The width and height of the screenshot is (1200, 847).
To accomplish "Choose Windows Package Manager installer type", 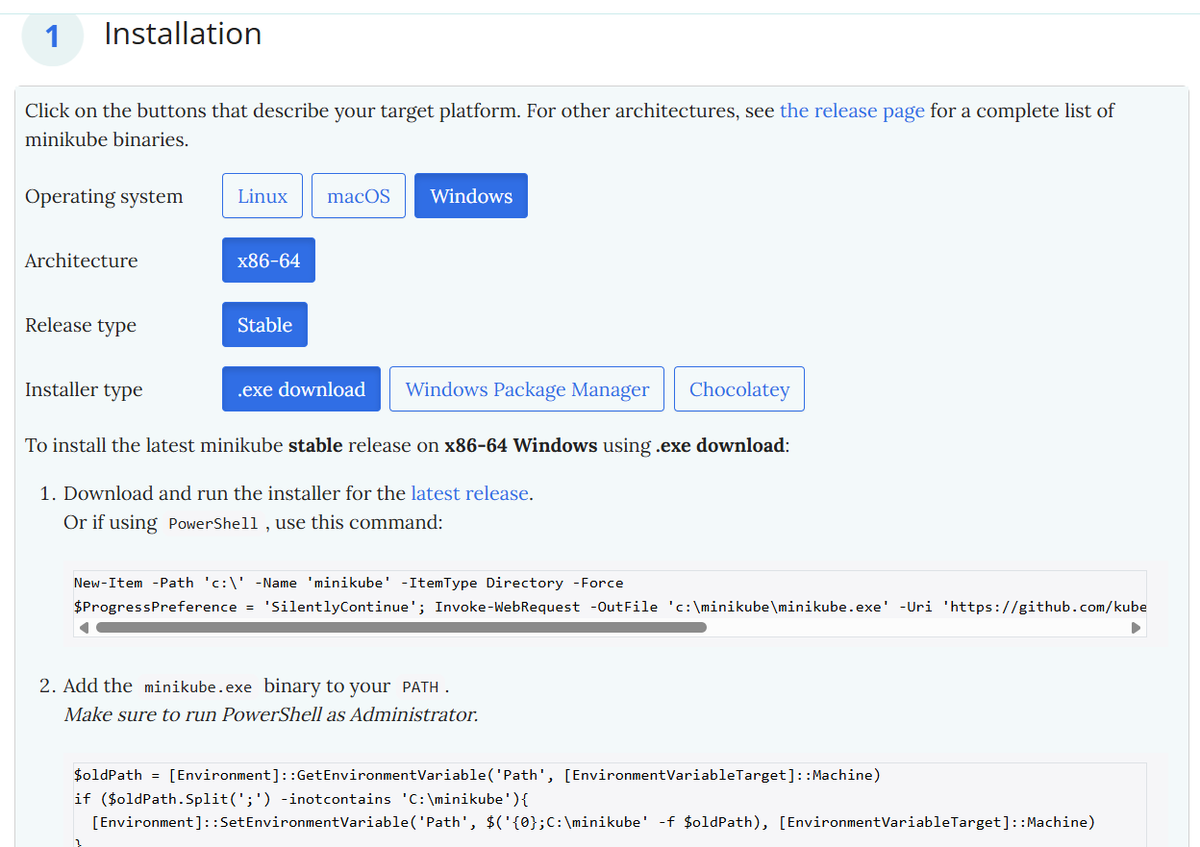I will [527, 389].
